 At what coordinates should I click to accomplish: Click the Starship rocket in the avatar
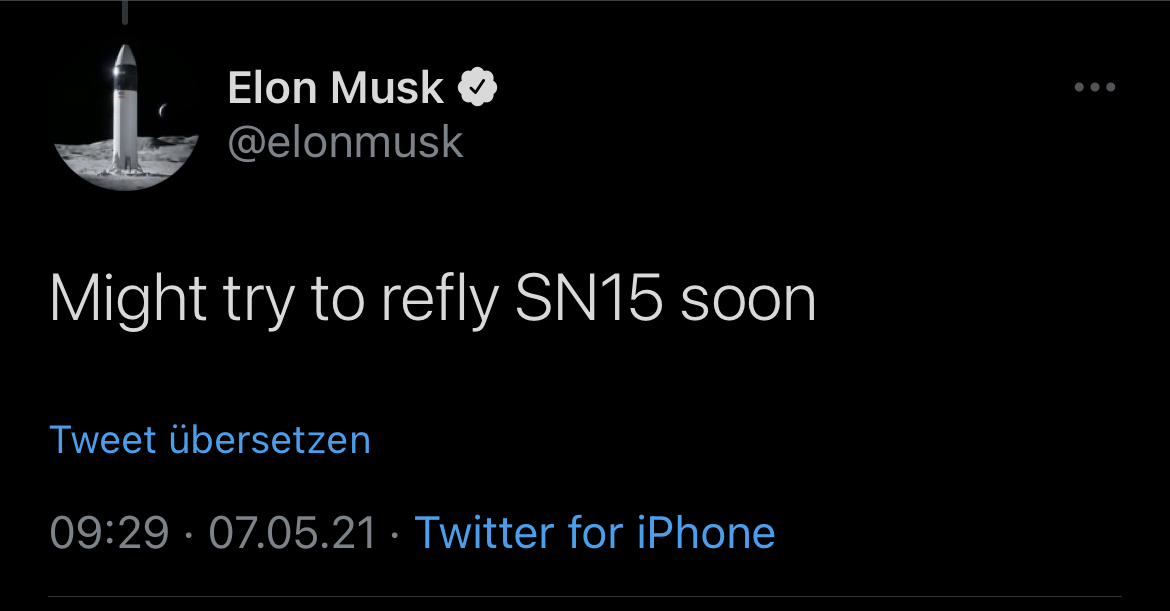pos(124,108)
